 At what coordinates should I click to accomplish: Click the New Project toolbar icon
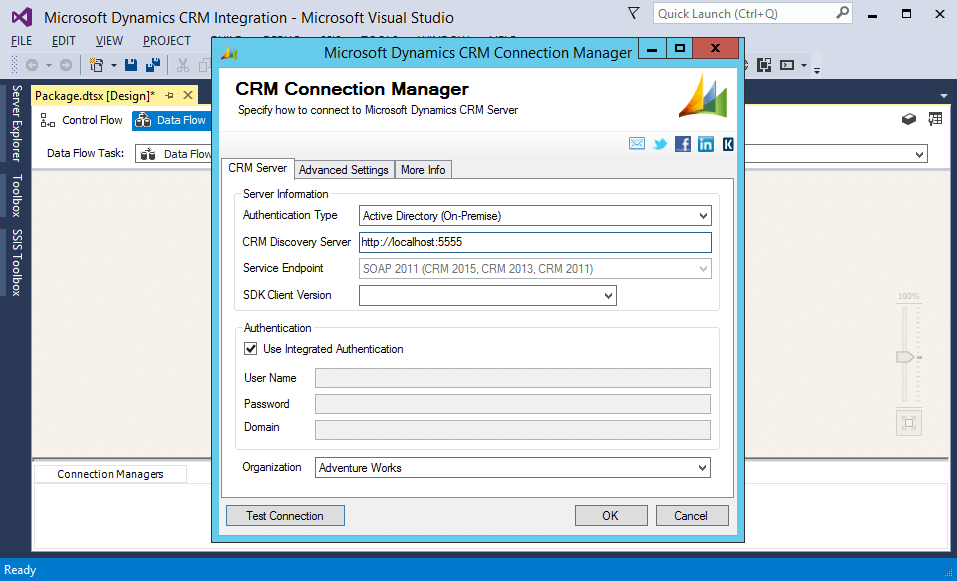click(x=96, y=65)
